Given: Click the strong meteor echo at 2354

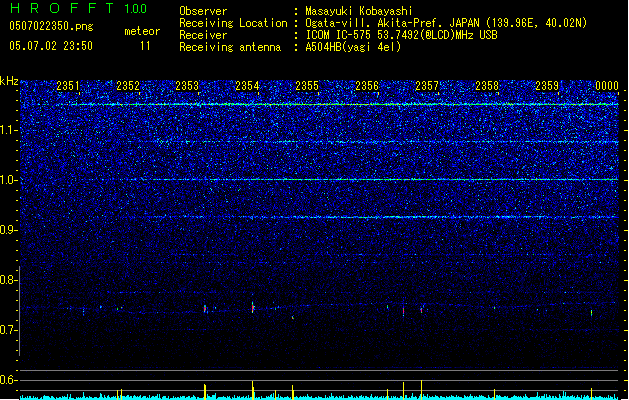Looking at the screenshot, I should tap(253, 308).
